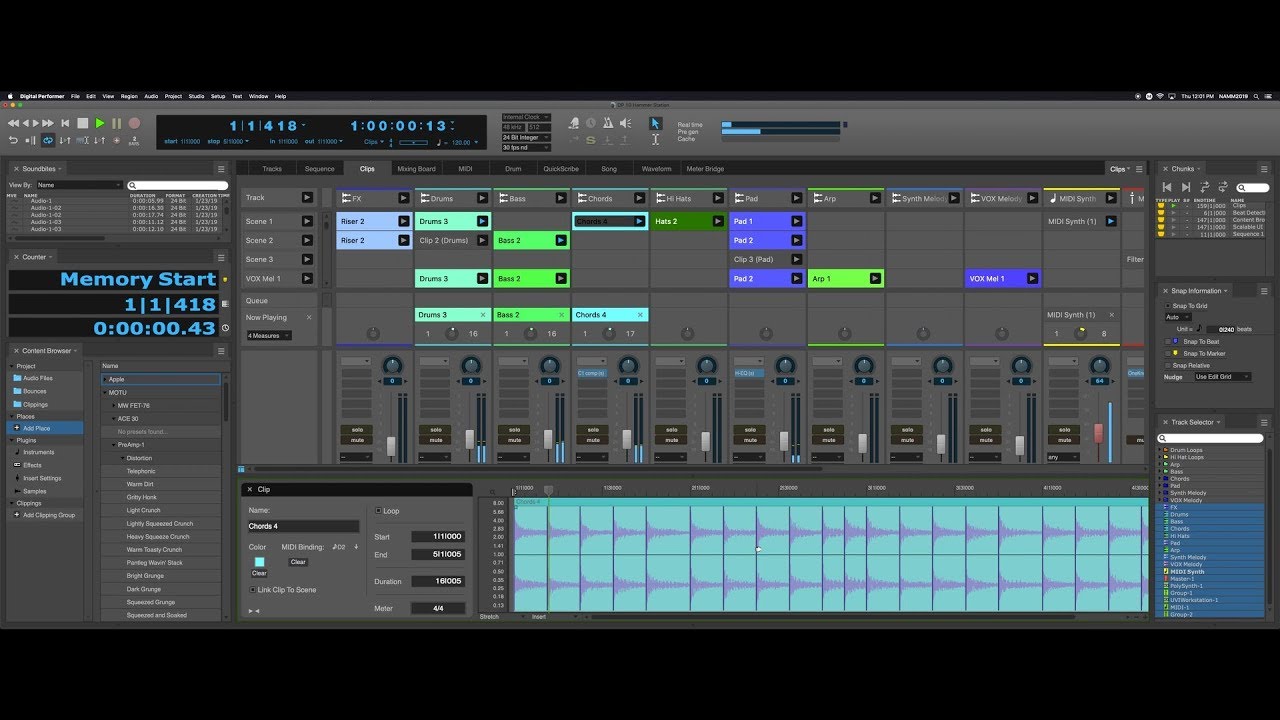Click the red Record button
1280x720 pixels.
[134, 124]
